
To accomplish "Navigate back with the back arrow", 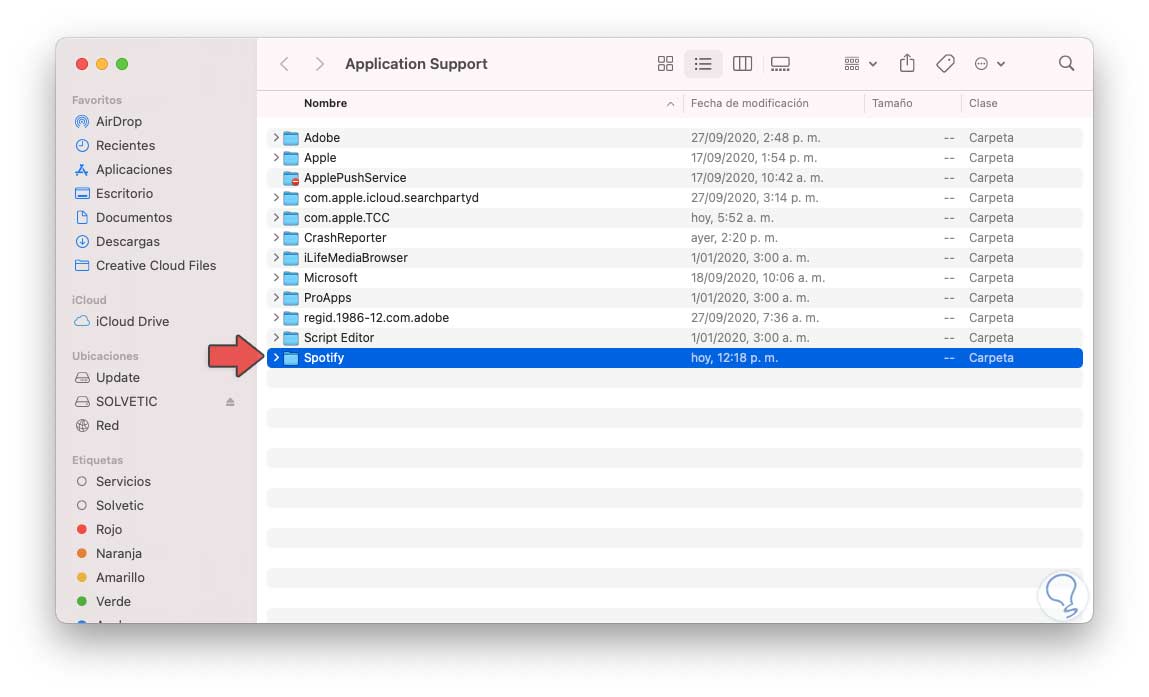I will coord(285,63).
